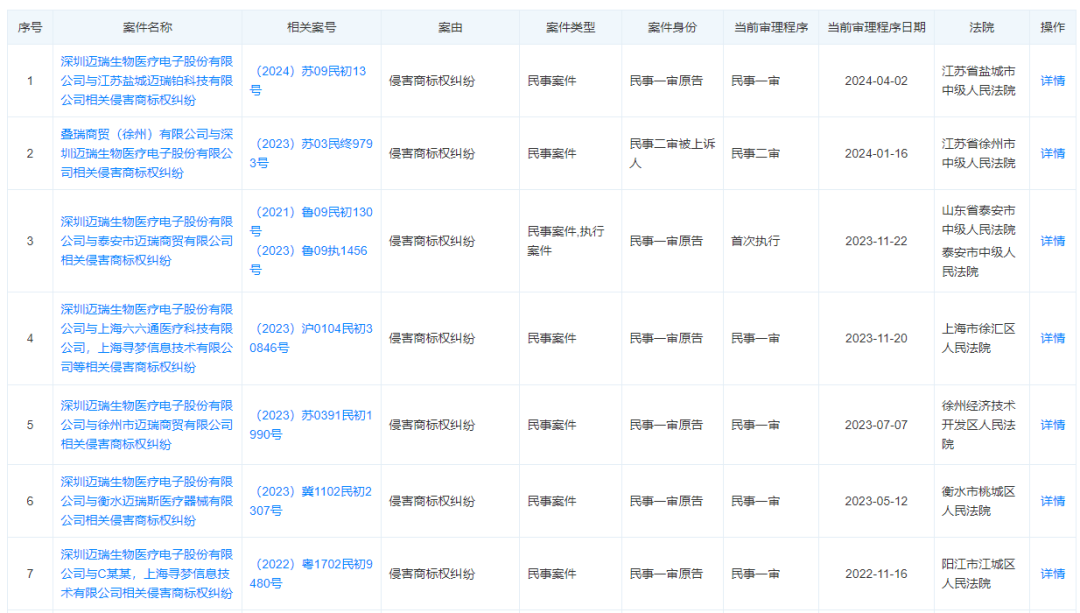Open case name involving 泰安市迈瑞商贸有限公司
The image size is (1080, 613).
tap(147, 241)
